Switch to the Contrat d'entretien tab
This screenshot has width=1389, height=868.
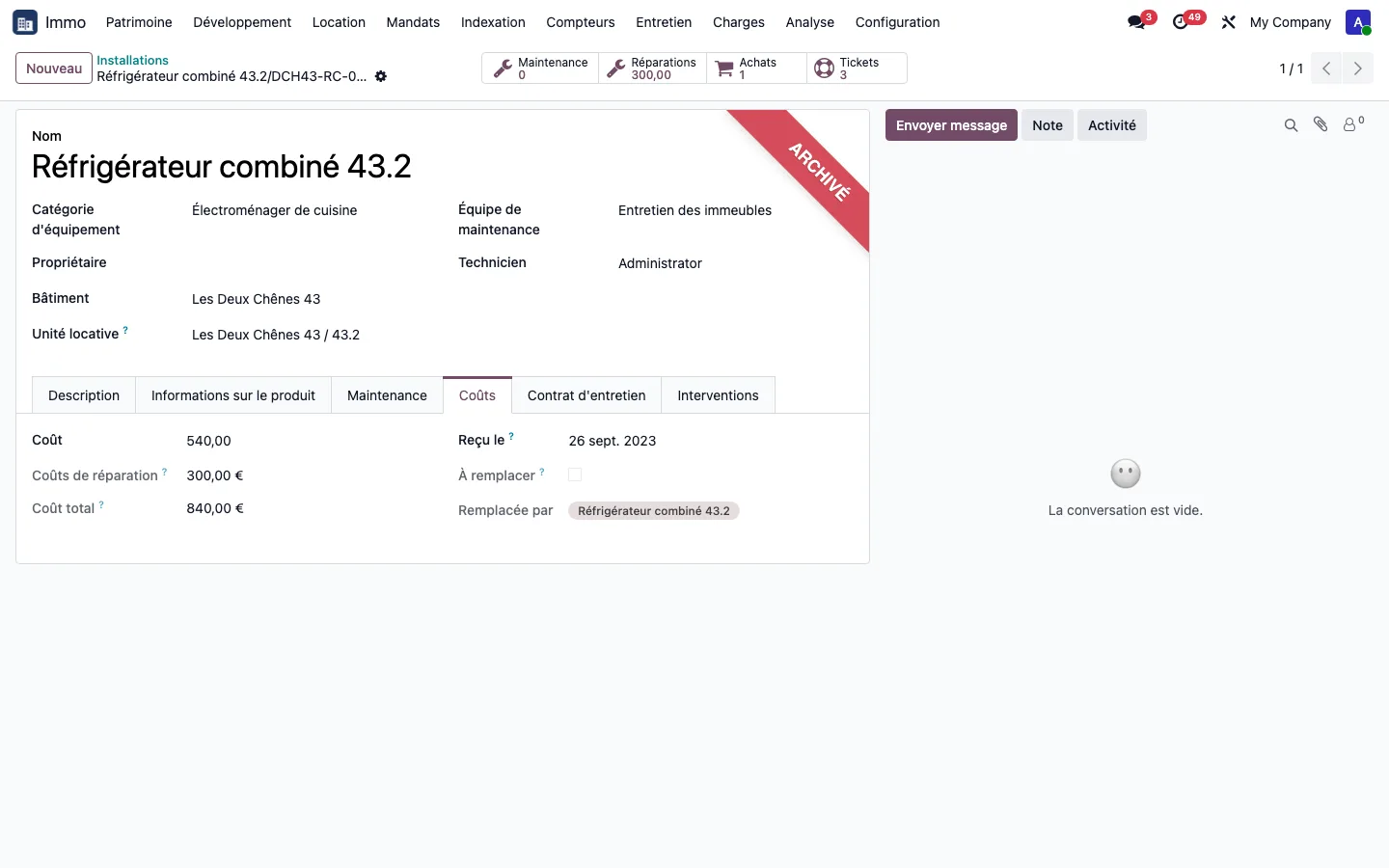tap(586, 395)
